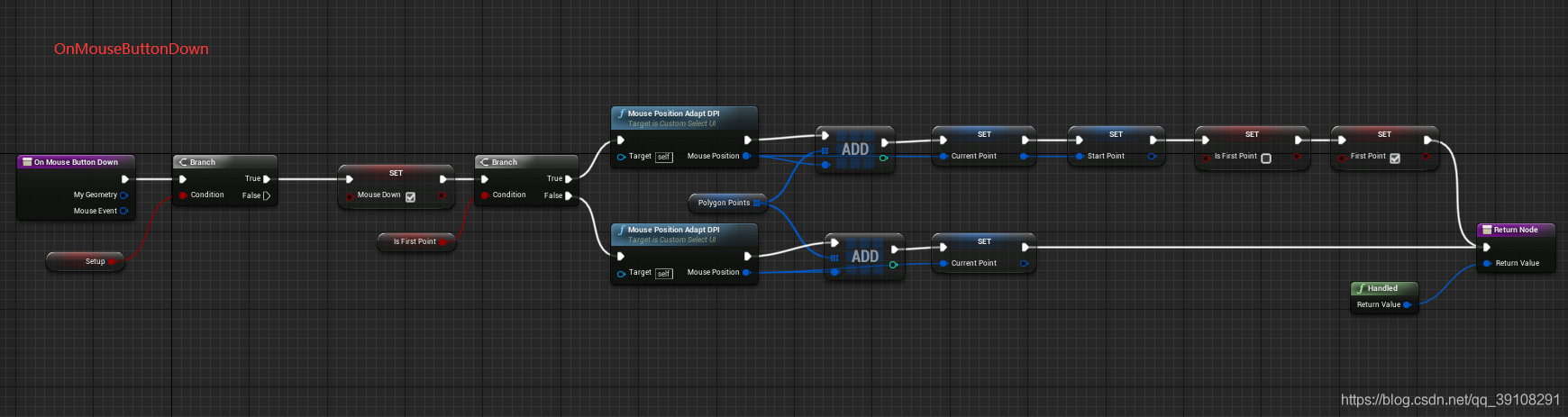The image size is (1568, 417).
Task: Click the exec output pin of On Mouse Button Down
Action: point(124,179)
